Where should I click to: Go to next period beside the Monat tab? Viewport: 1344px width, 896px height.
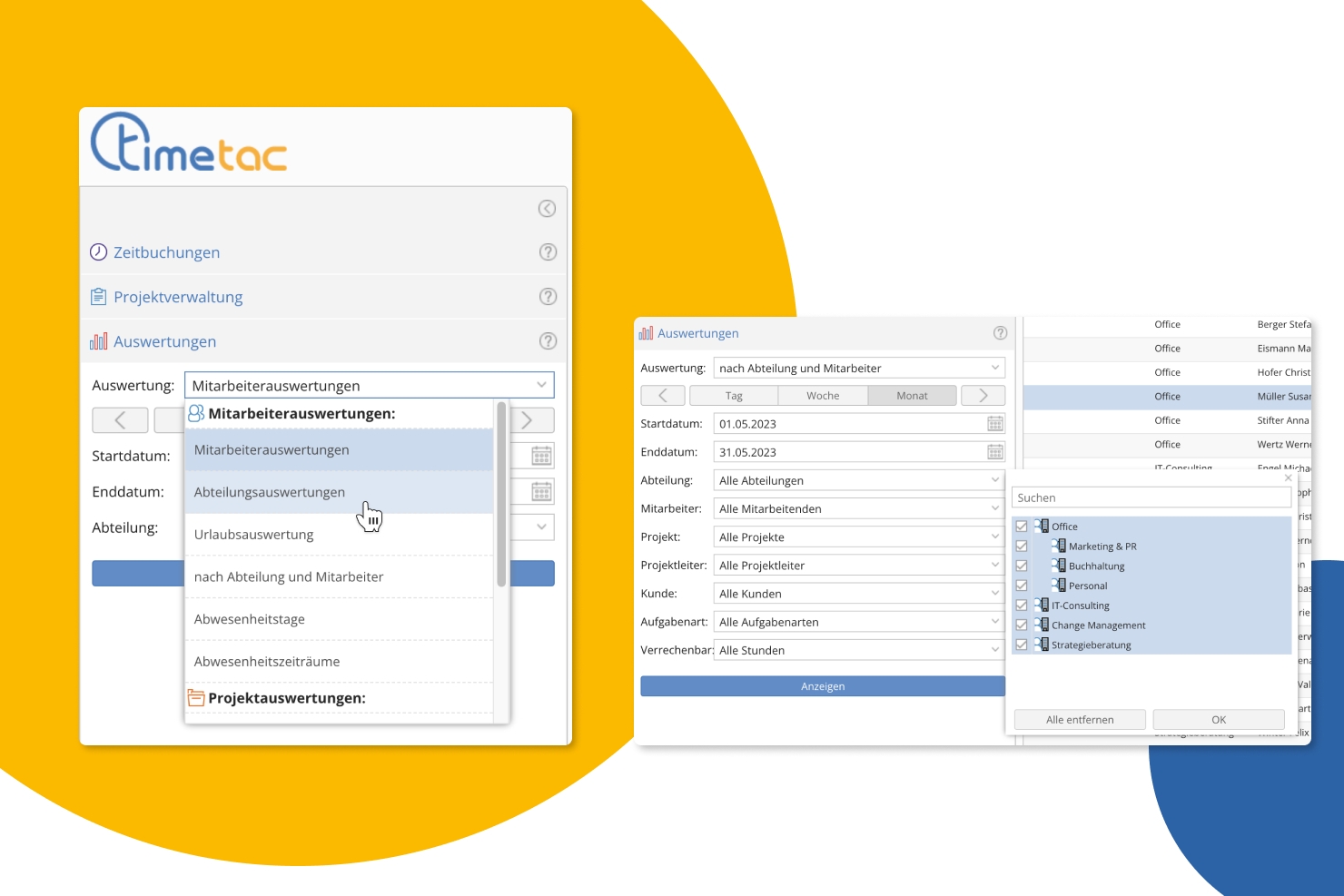983,396
